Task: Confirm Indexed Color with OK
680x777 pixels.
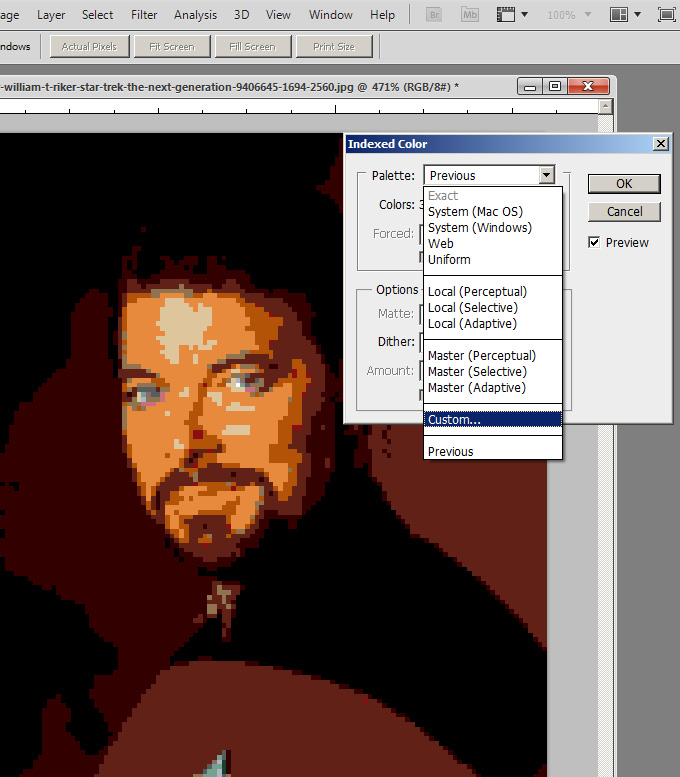Action: [x=624, y=184]
